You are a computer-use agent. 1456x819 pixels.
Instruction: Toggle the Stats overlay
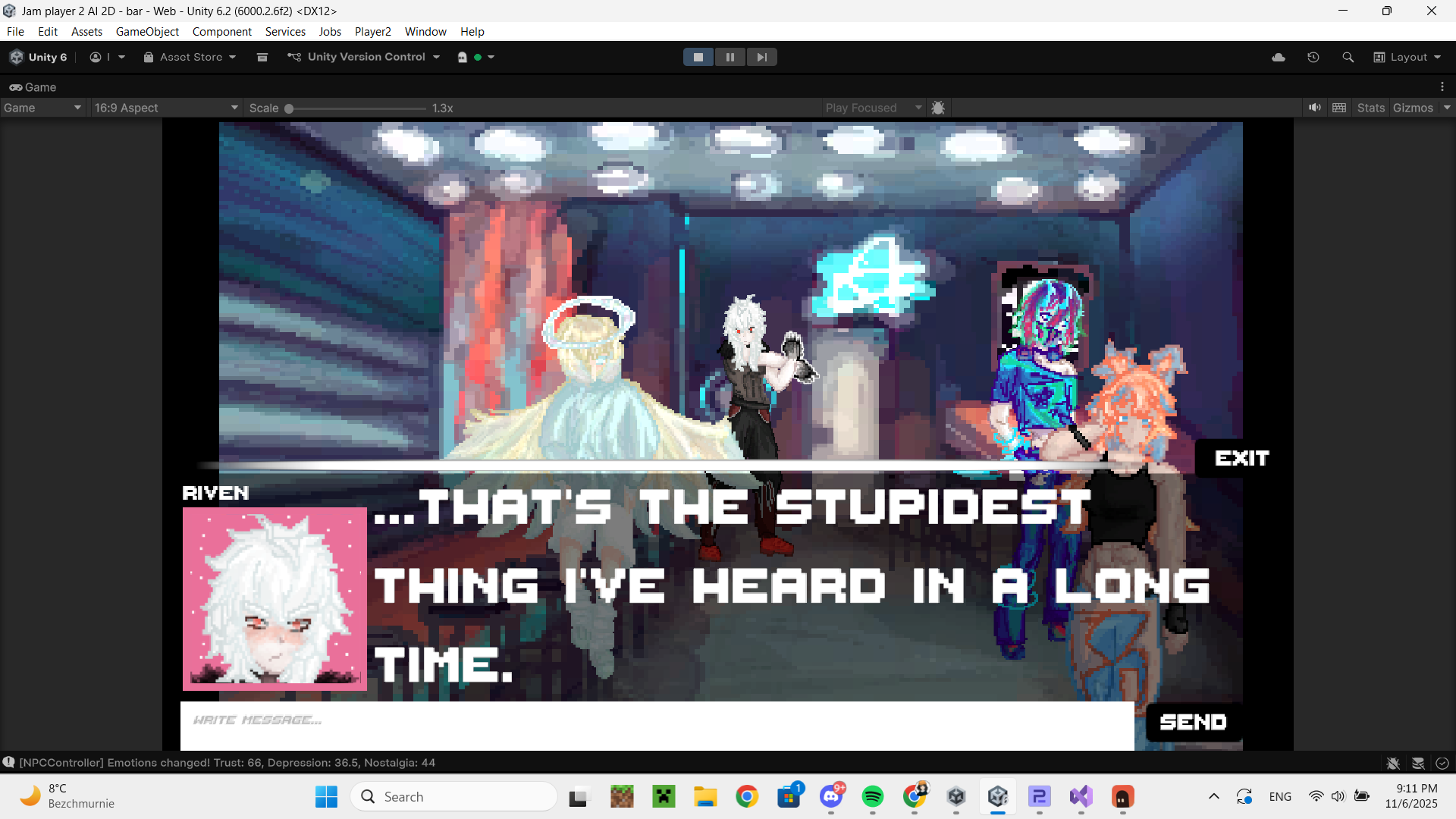pyautogui.click(x=1370, y=108)
